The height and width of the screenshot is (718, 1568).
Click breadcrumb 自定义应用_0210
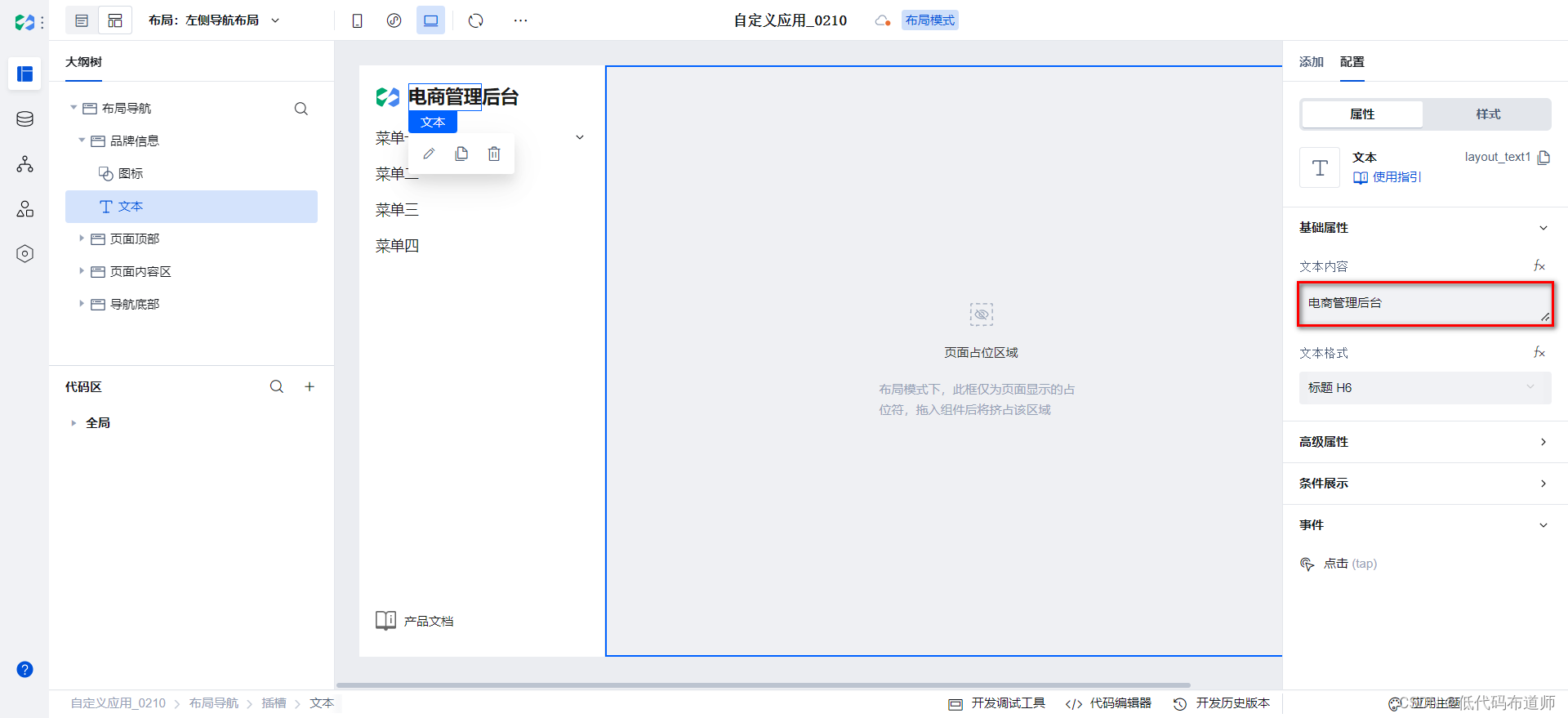pyautogui.click(x=118, y=703)
